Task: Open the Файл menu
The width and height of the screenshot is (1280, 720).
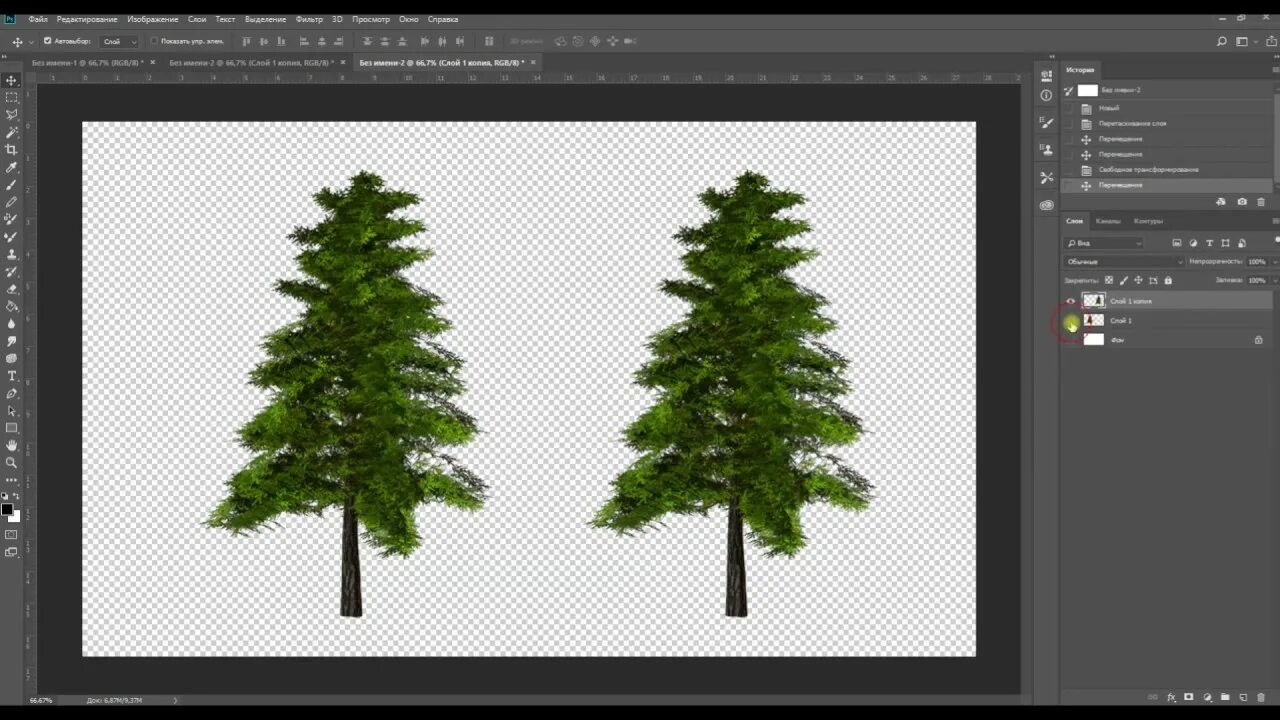Action: click(38, 19)
